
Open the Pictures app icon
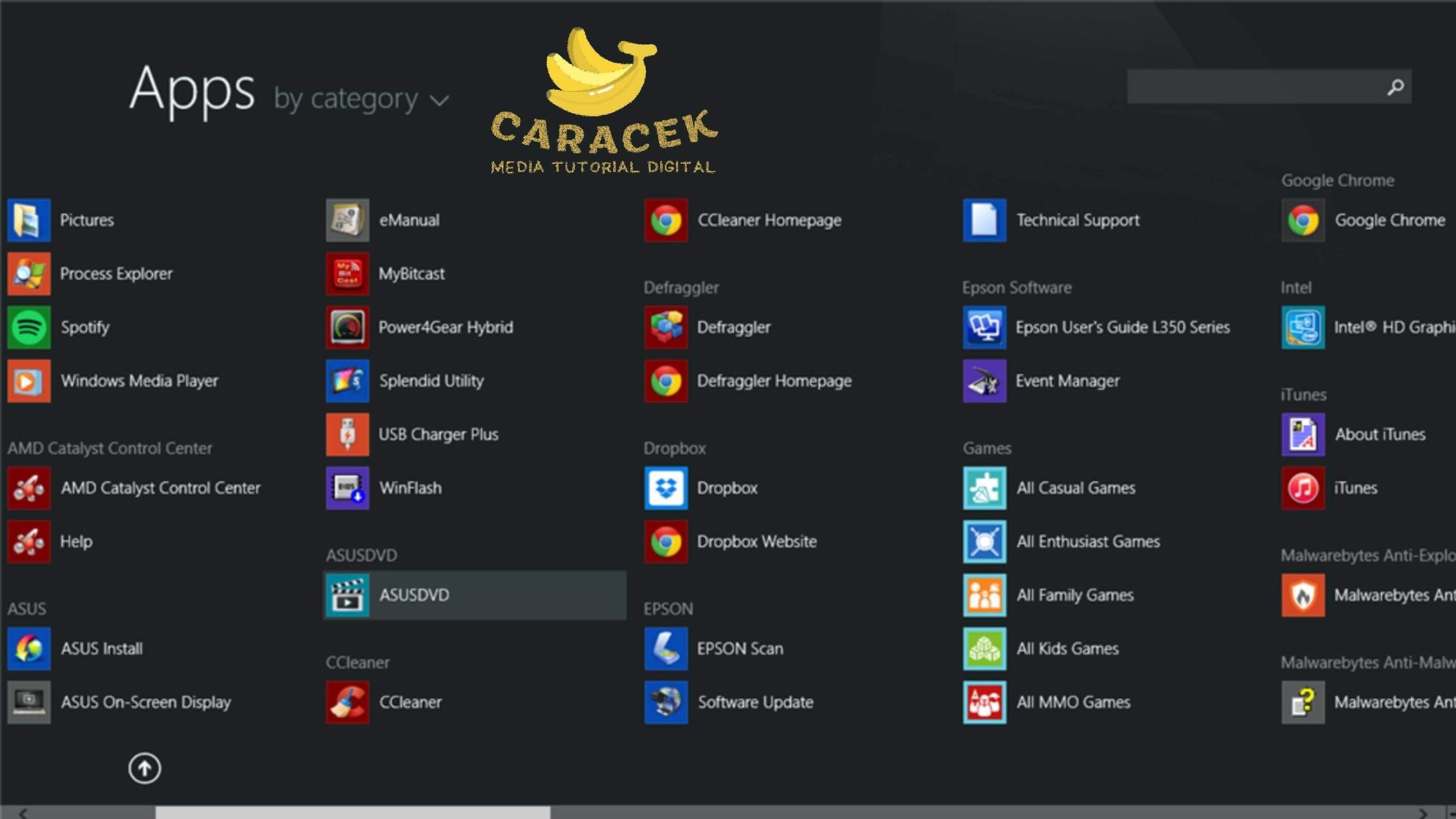pyautogui.click(x=29, y=220)
